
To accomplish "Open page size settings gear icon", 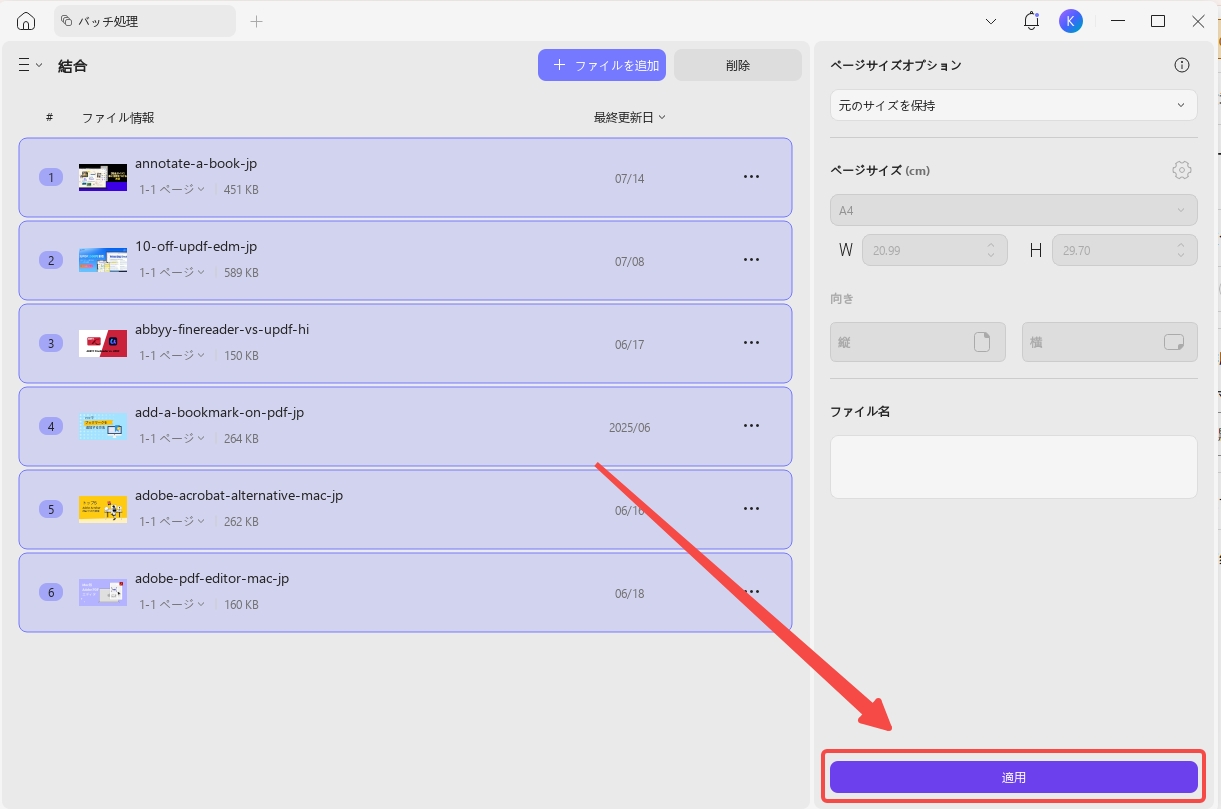I will [1182, 170].
